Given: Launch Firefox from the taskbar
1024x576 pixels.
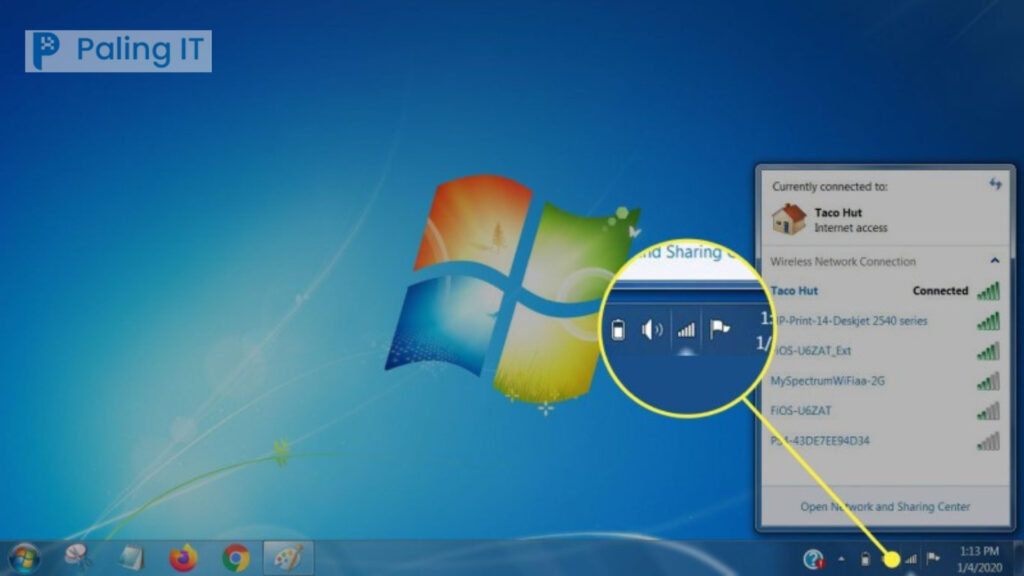Looking at the screenshot, I should click(184, 558).
